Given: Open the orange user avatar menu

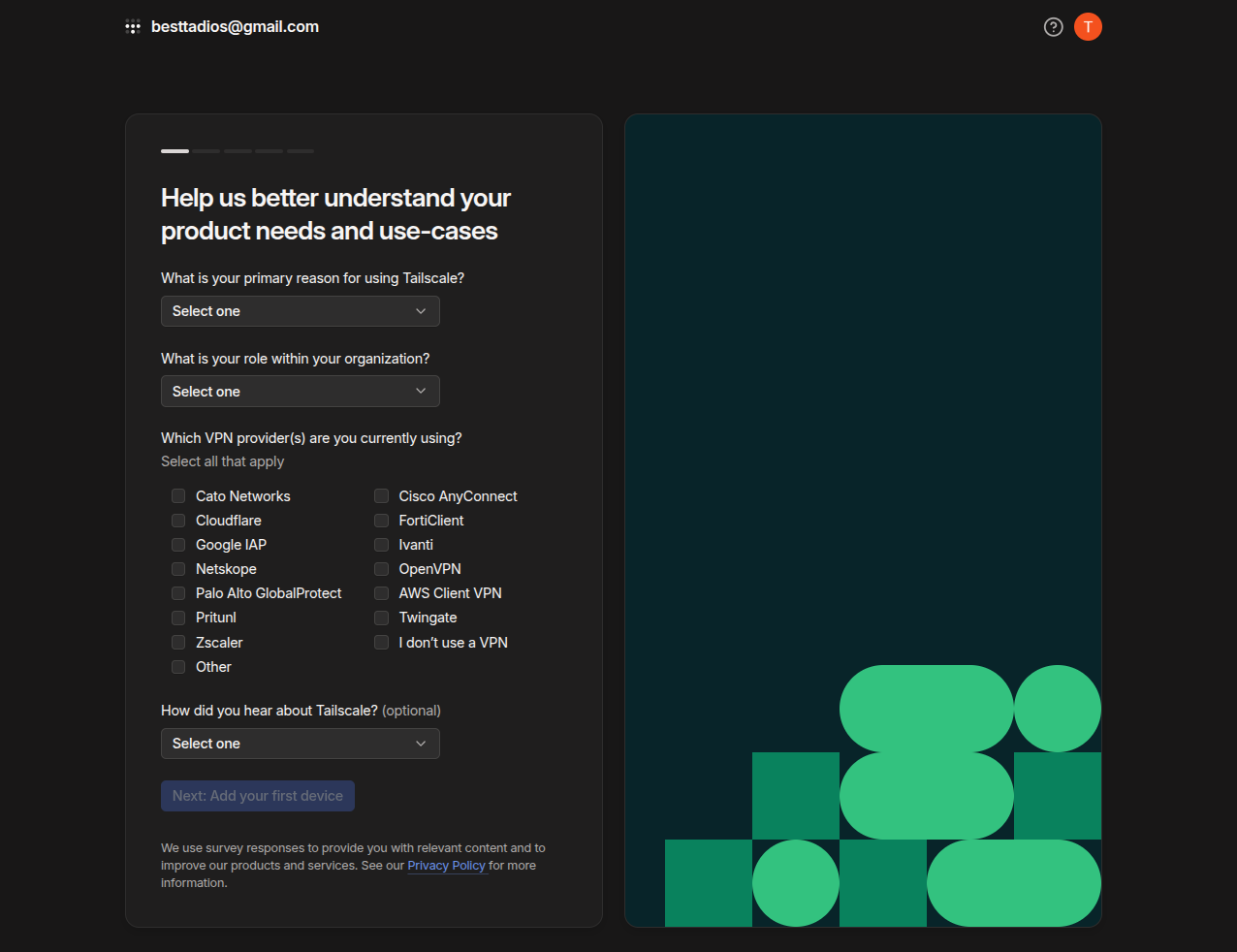Looking at the screenshot, I should [1088, 27].
